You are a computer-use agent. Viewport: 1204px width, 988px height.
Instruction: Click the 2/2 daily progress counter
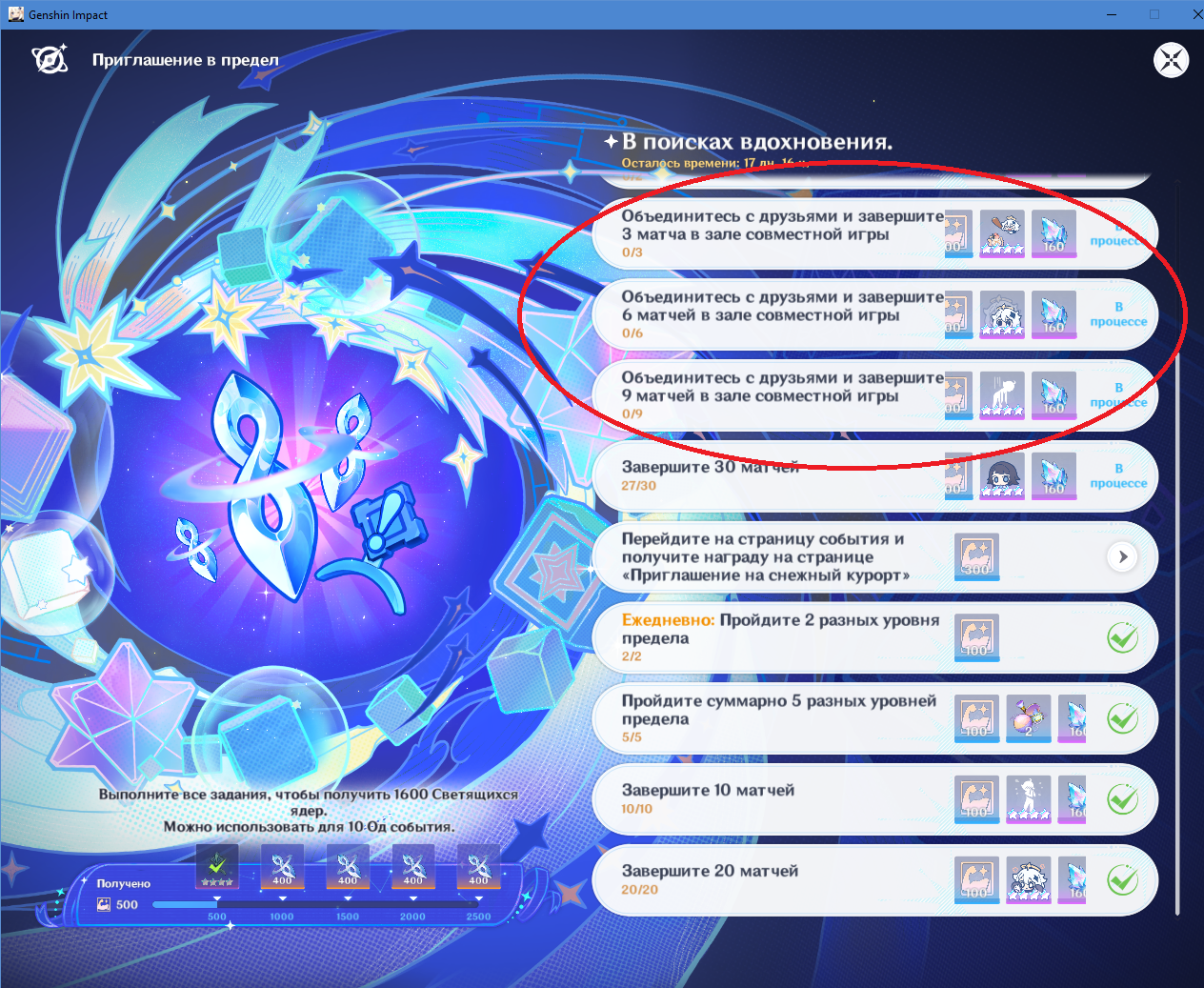[x=632, y=656]
